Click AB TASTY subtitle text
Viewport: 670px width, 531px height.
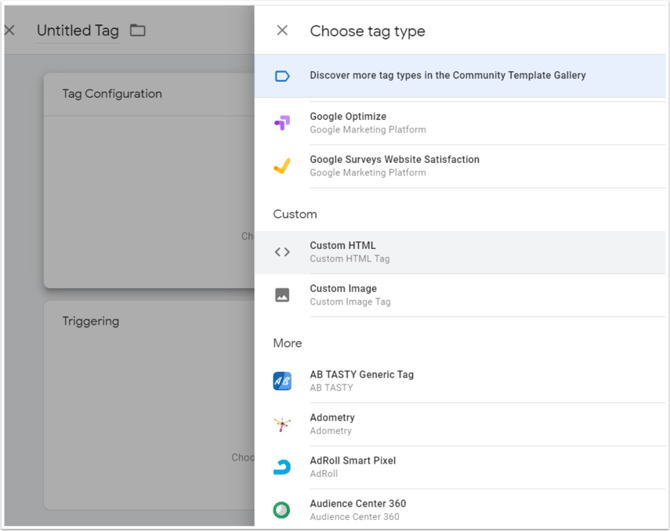tap(331, 388)
